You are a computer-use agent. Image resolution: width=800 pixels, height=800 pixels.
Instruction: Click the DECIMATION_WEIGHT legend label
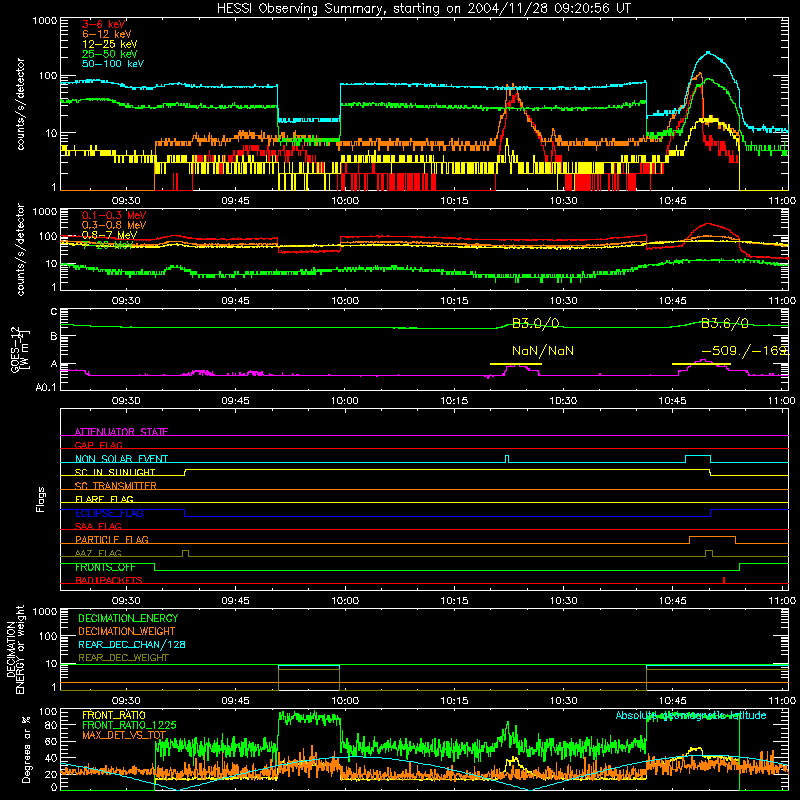tap(127, 631)
